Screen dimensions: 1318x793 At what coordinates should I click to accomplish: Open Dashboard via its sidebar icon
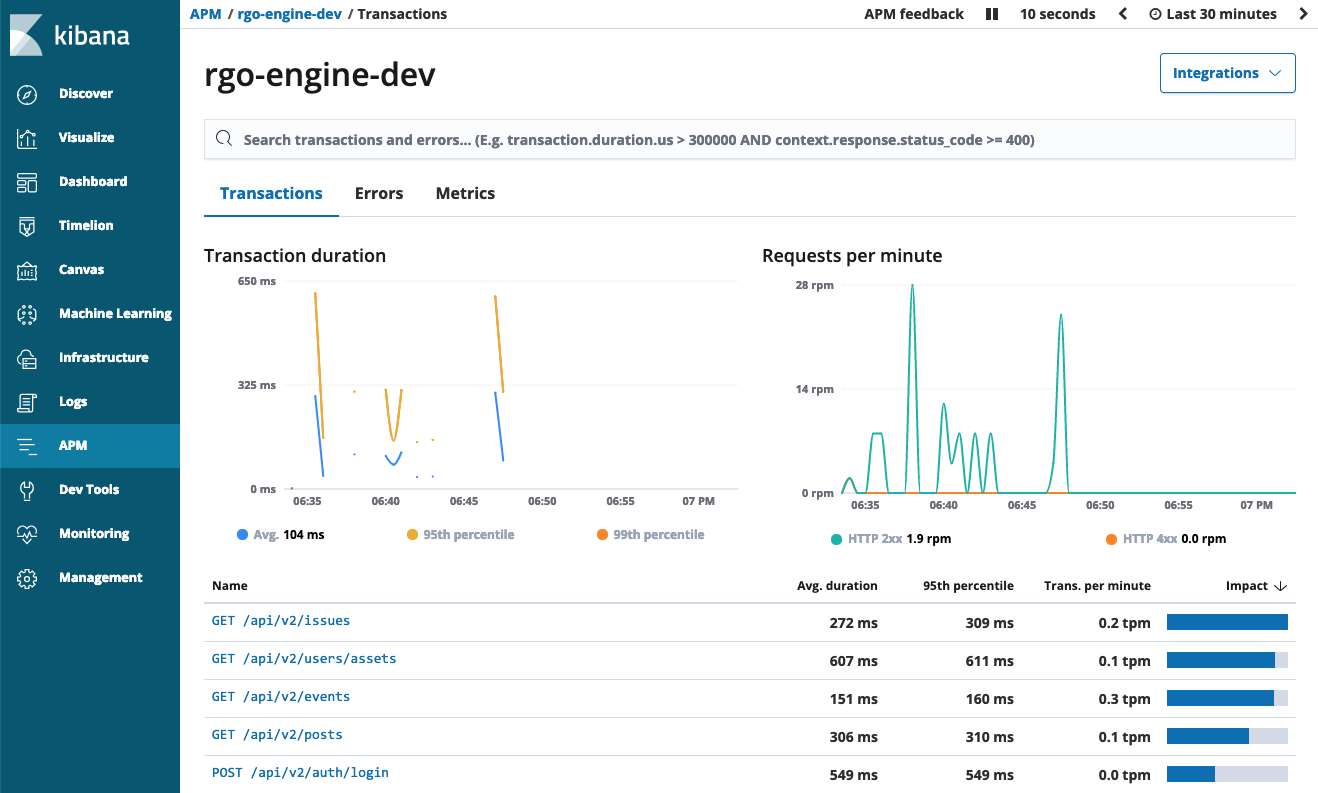click(27, 182)
